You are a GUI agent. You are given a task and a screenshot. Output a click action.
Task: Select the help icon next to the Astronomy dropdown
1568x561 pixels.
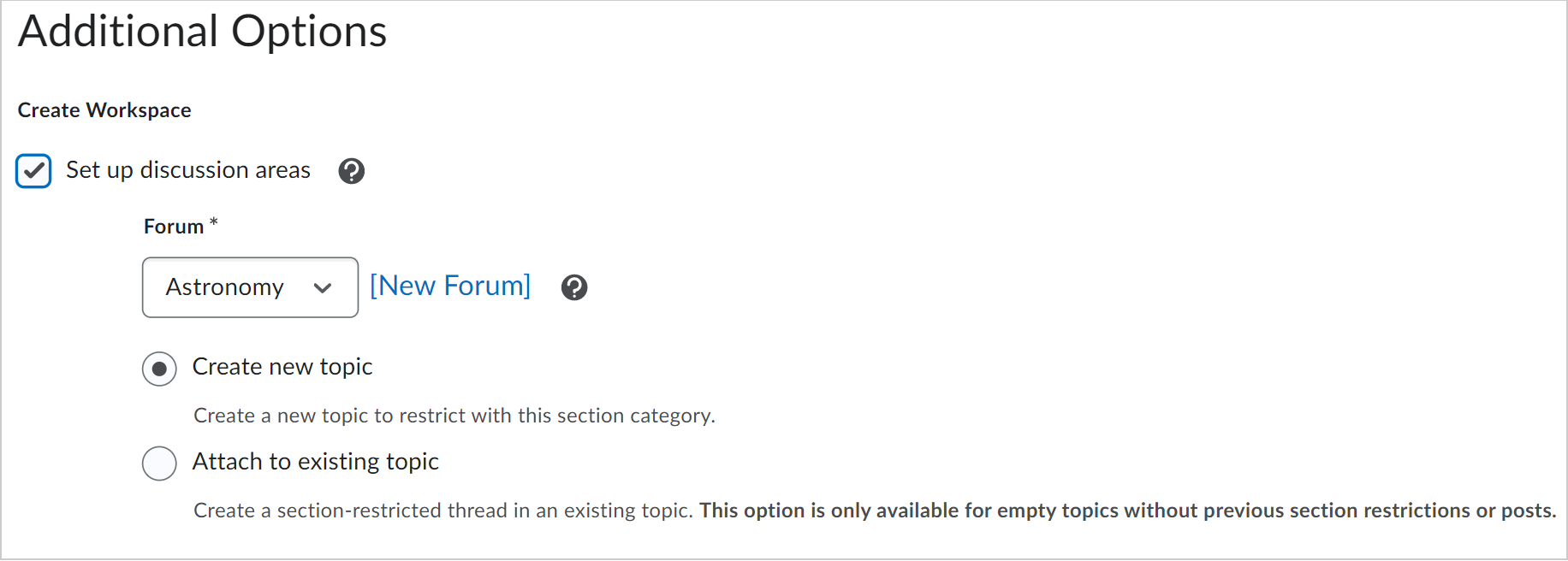click(574, 287)
